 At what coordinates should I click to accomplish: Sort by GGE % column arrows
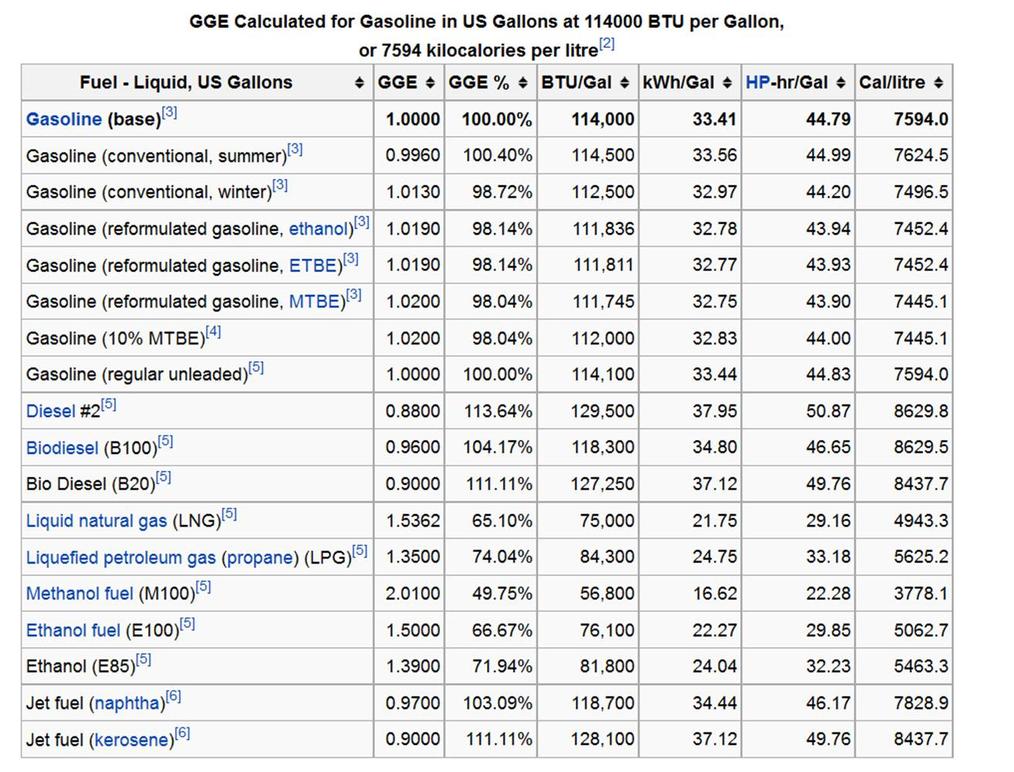click(x=523, y=83)
